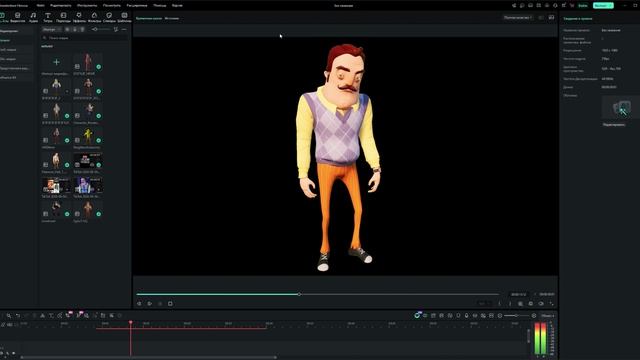Switch to the Timeline tab in the player
640x360 pixels.
[x=149, y=18]
